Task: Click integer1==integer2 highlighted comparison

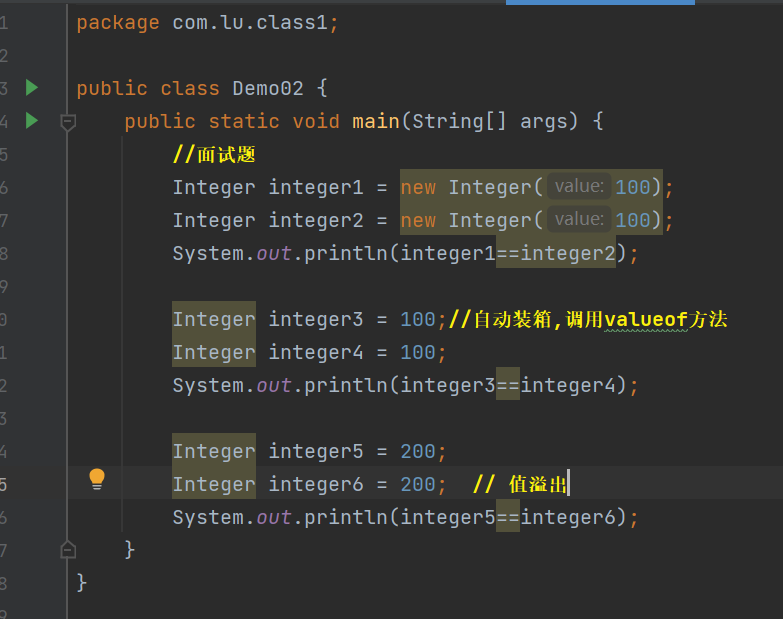Action: 508,254
